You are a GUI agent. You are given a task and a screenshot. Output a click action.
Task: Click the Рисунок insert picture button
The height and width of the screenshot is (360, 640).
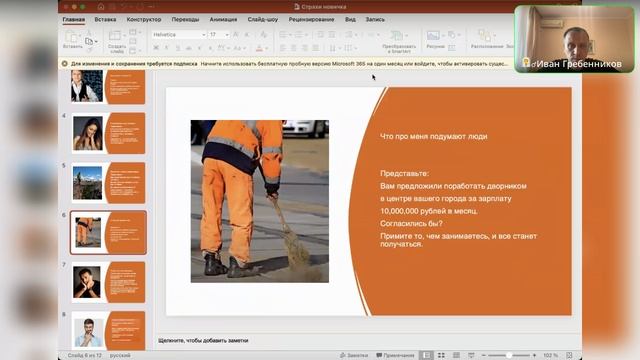435,40
